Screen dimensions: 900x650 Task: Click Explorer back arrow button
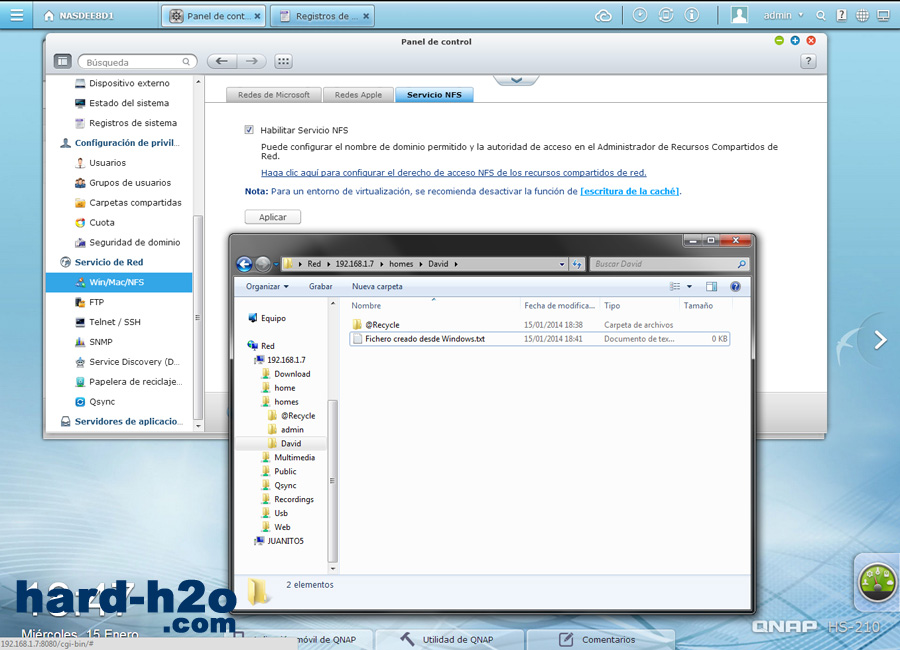click(244, 264)
